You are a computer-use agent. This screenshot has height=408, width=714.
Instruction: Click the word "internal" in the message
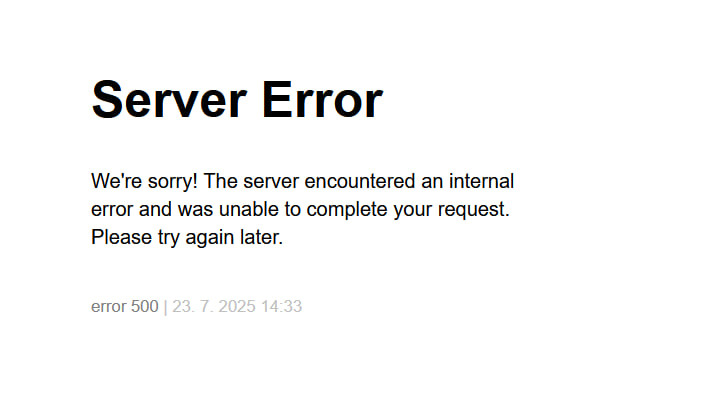(x=481, y=181)
